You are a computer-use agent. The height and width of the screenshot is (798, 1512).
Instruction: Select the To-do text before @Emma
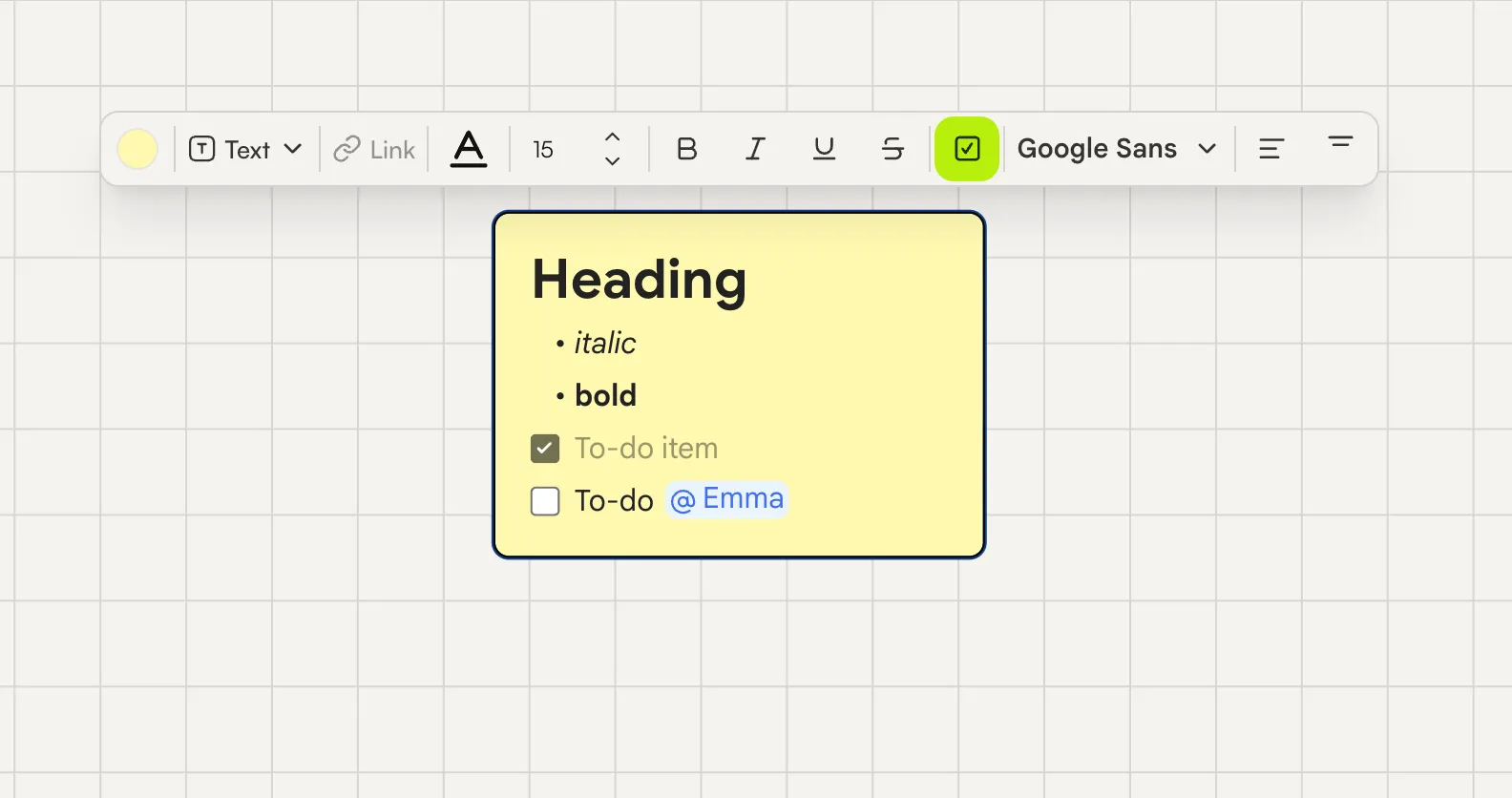pyautogui.click(x=614, y=501)
